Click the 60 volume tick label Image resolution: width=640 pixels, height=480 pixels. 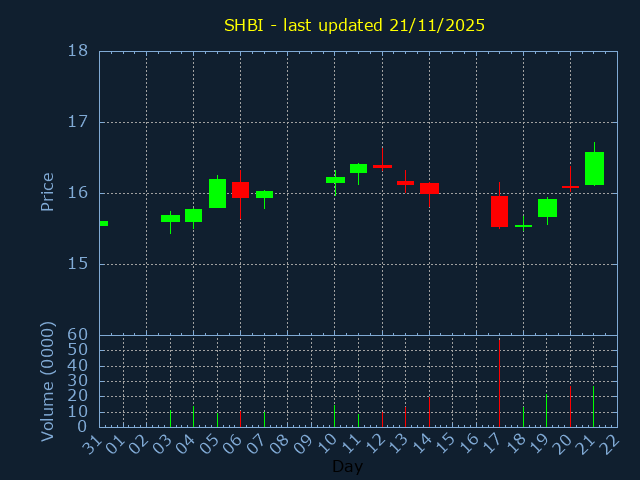tap(77, 335)
